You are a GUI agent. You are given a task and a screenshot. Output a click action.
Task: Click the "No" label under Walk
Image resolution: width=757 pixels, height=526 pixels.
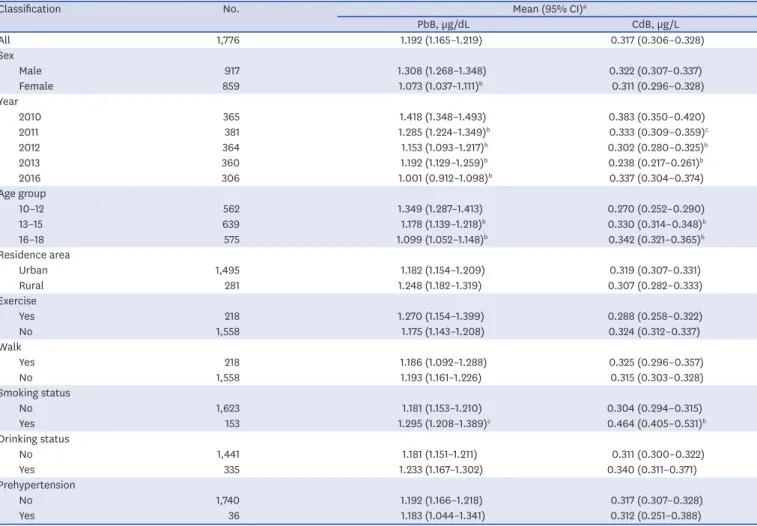coord(26,378)
